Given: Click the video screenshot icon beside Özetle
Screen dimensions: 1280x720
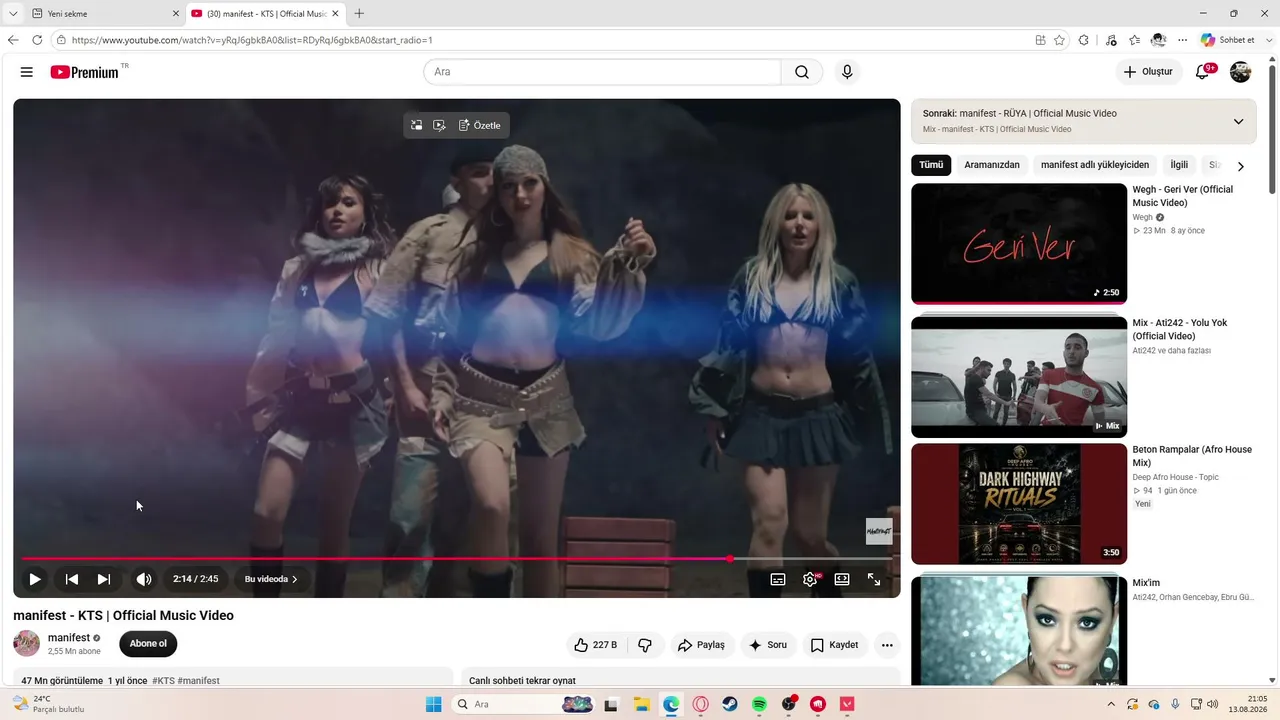Looking at the screenshot, I should (439, 125).
